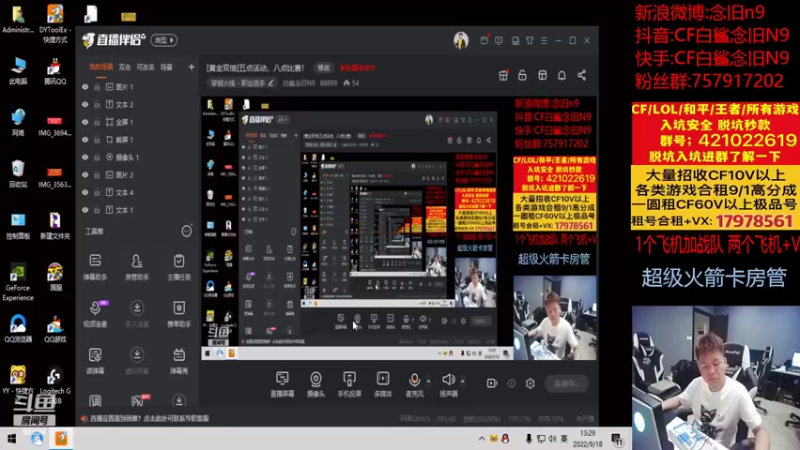800x450 pixels.
Task: Add a 直播屏幕 screen capture source
Action: (x=282, y=384)
